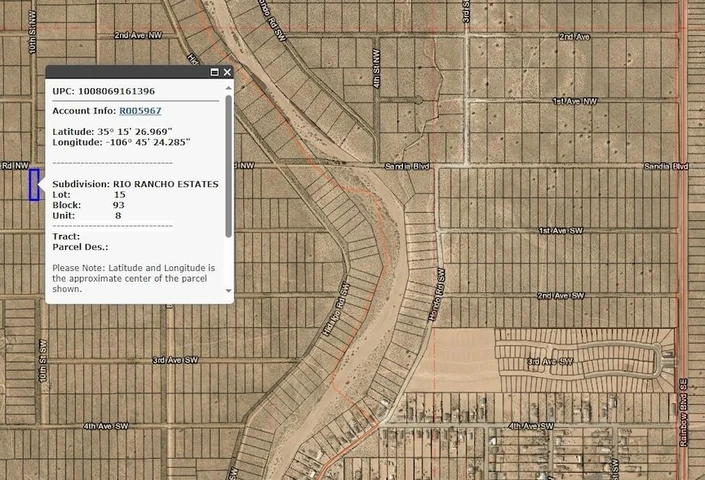
Task: Click the 4th St NW street label
Action: (377, 68)
